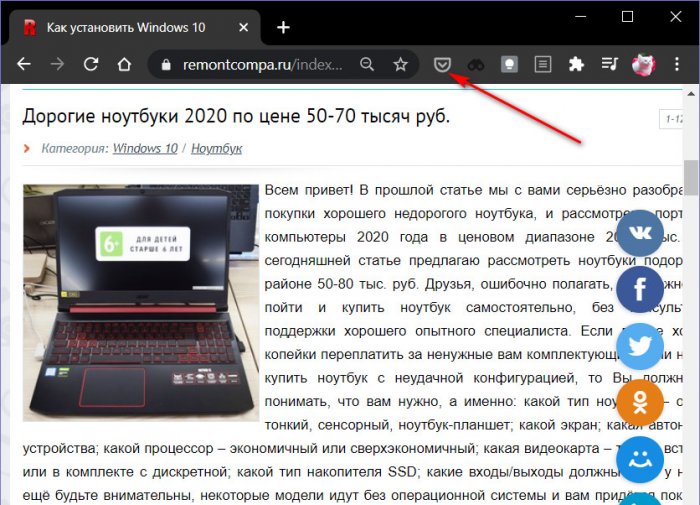Open the media control playlist icon
This screenshot has height=505, width=700.
click(608, 64)
